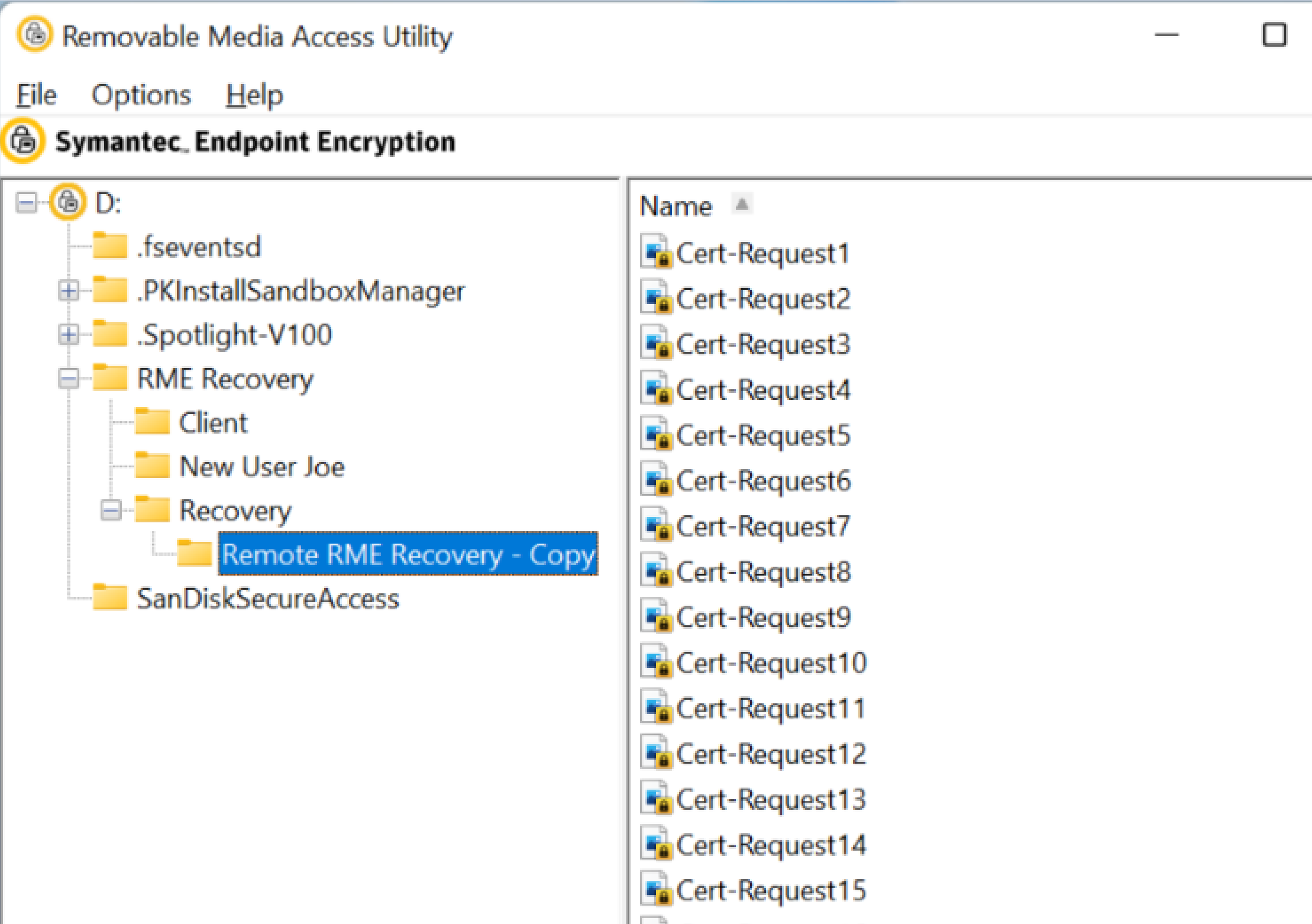1312x924 pixels.
Task: Click the sort arrow beside Name
Action: 742,204
